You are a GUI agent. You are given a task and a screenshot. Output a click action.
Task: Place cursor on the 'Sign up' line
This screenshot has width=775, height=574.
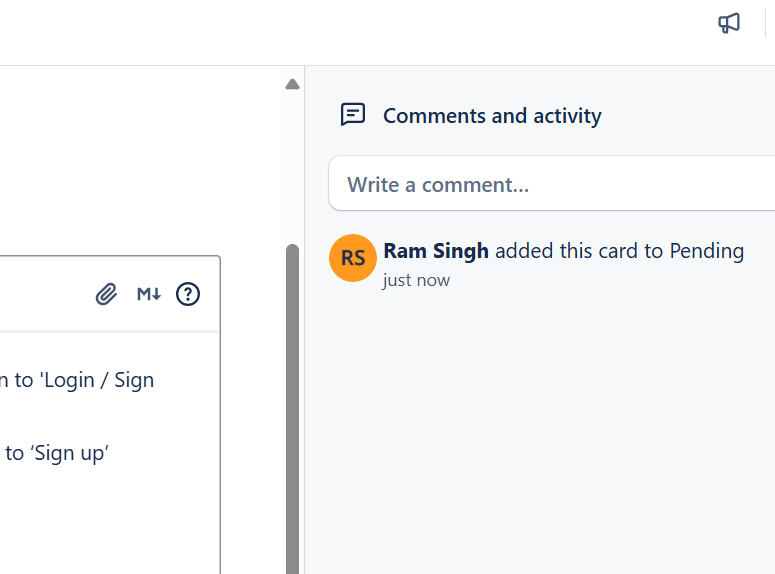[x=58, y=453]
